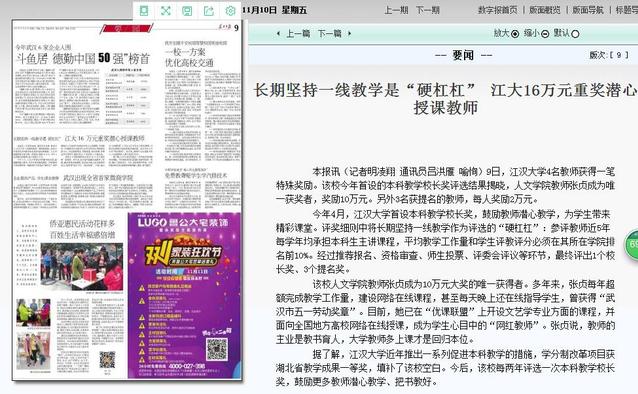Click the zoom-out icon next to 缩小

pyautogui.click(x=545, y=34)
